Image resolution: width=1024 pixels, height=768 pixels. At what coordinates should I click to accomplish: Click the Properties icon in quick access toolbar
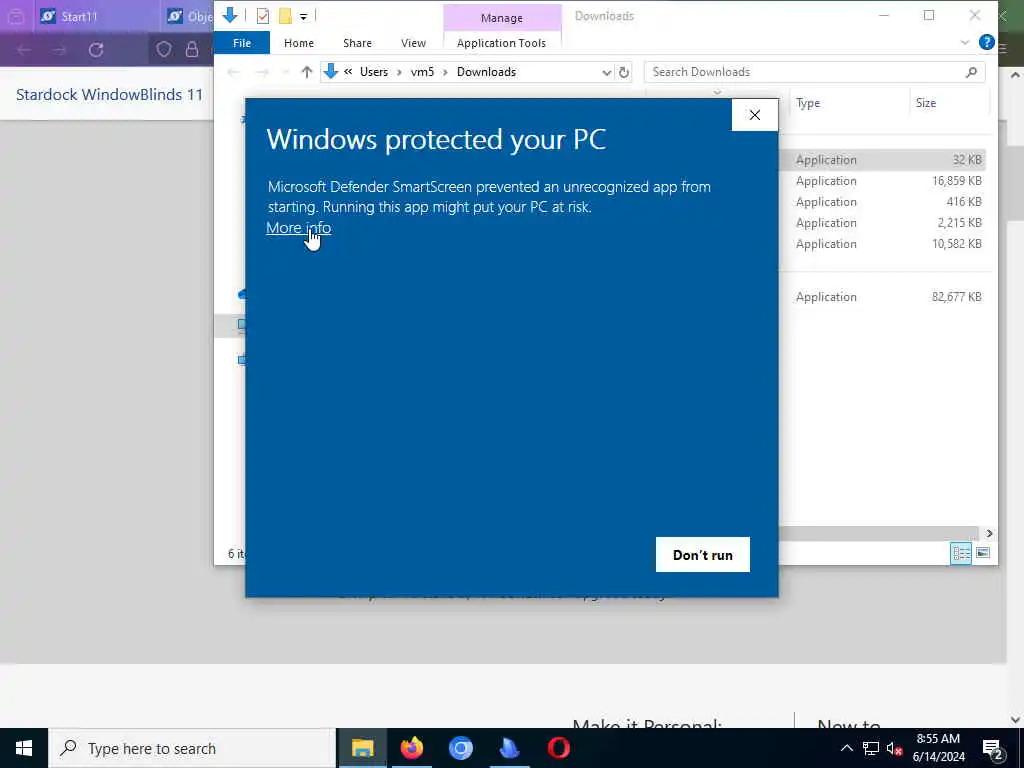click(x=263, y=16)
